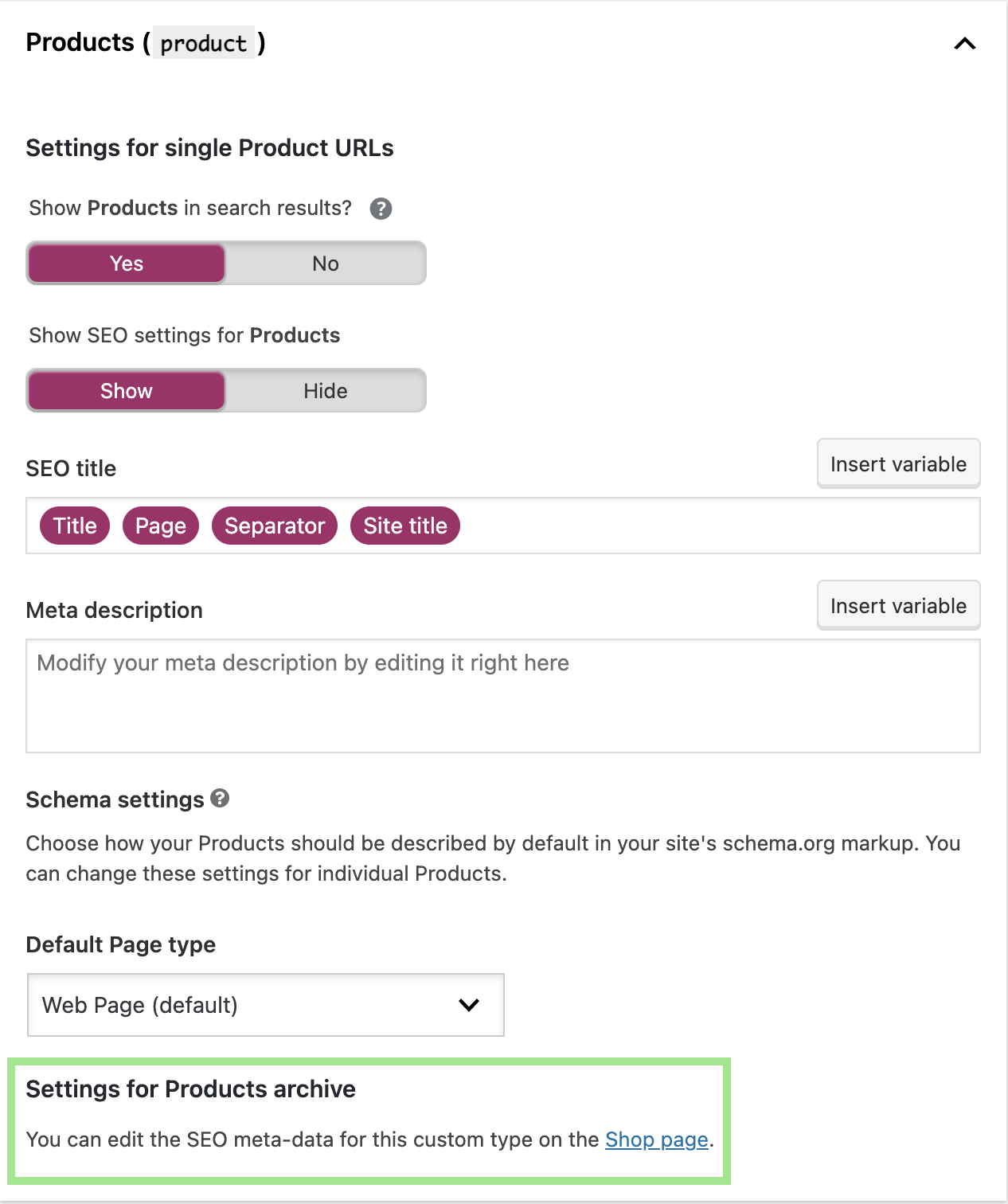Click the Page variable pill

(160, 526)
